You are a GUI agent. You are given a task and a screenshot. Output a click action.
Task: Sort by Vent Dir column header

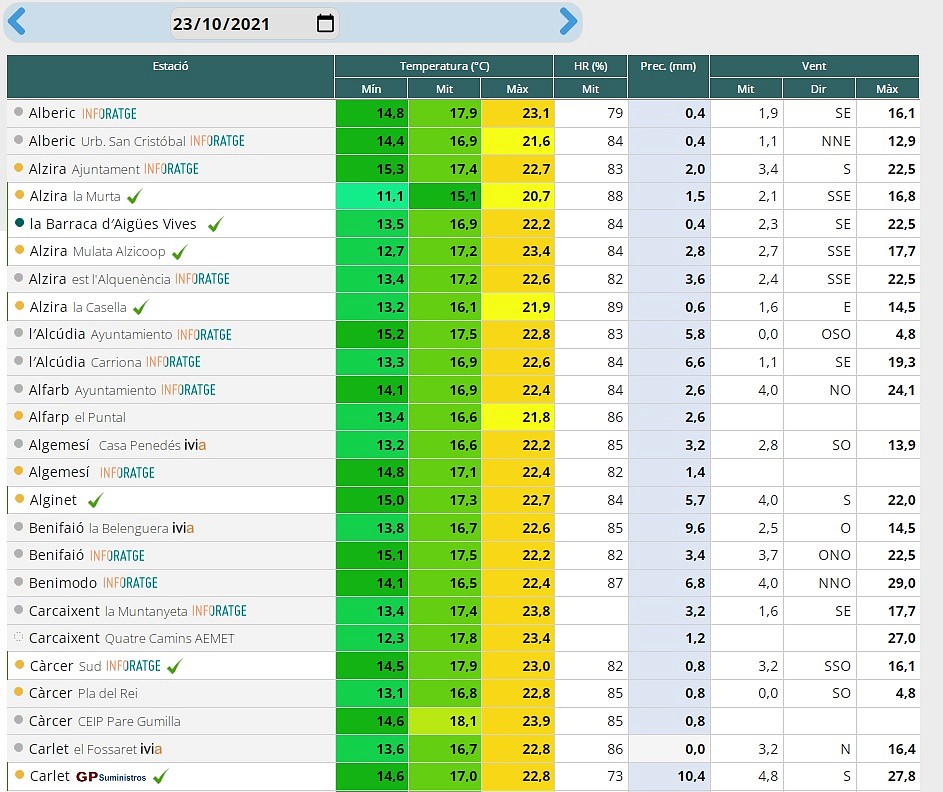pyautogui.click(x=819, y=88)
